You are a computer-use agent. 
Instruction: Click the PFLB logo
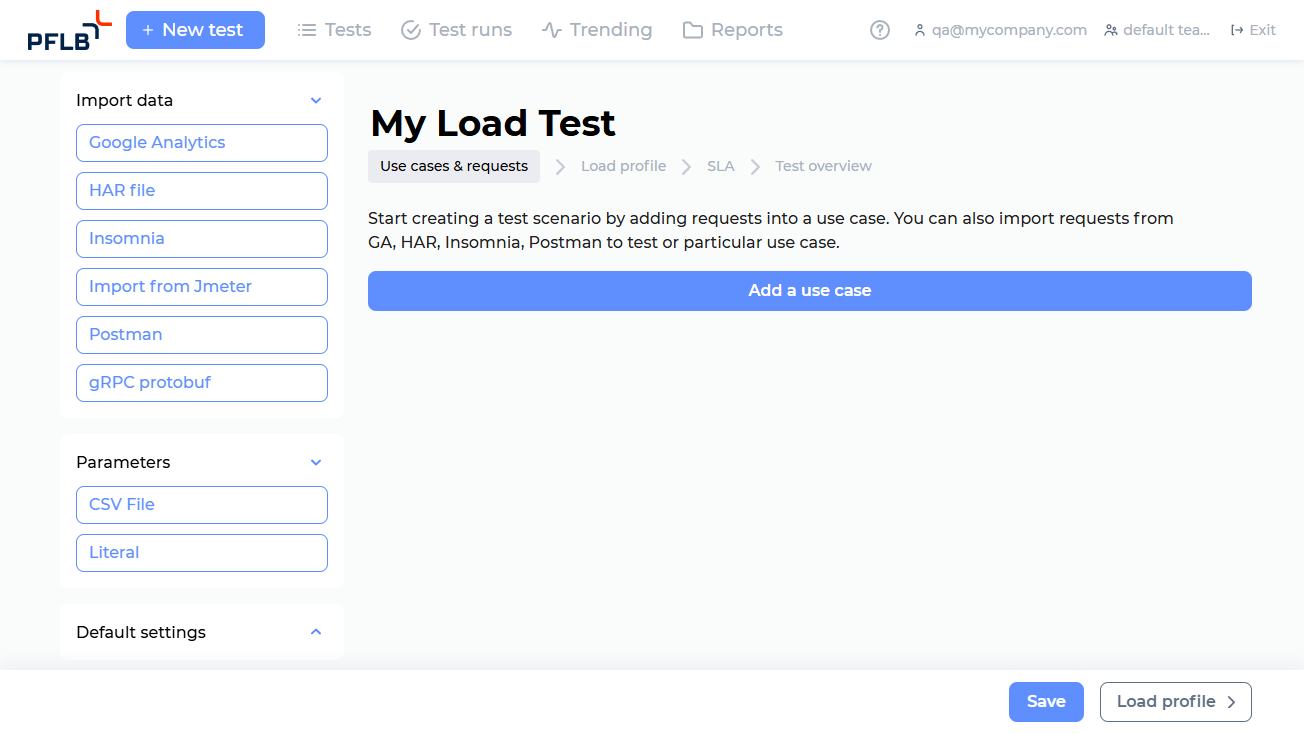(x=67, y=30)
